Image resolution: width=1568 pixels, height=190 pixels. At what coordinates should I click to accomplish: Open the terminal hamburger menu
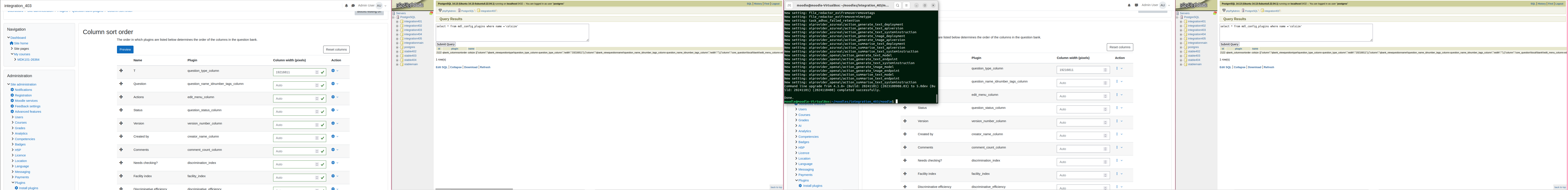[906, 5]
